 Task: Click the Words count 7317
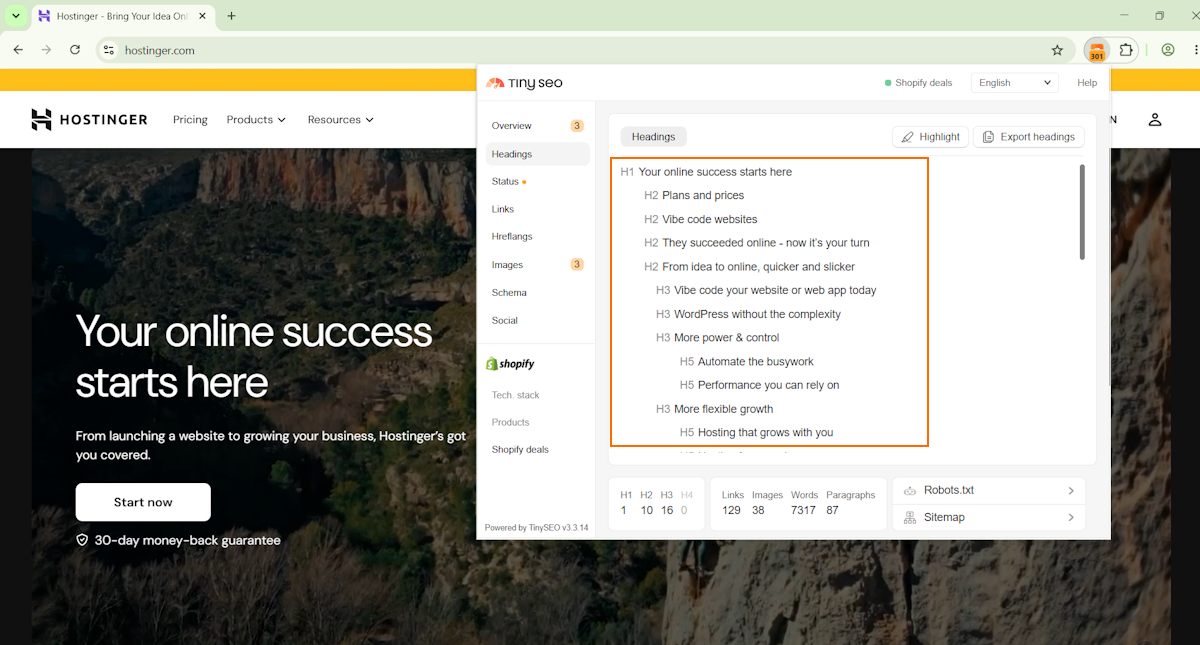pos(803,510)
